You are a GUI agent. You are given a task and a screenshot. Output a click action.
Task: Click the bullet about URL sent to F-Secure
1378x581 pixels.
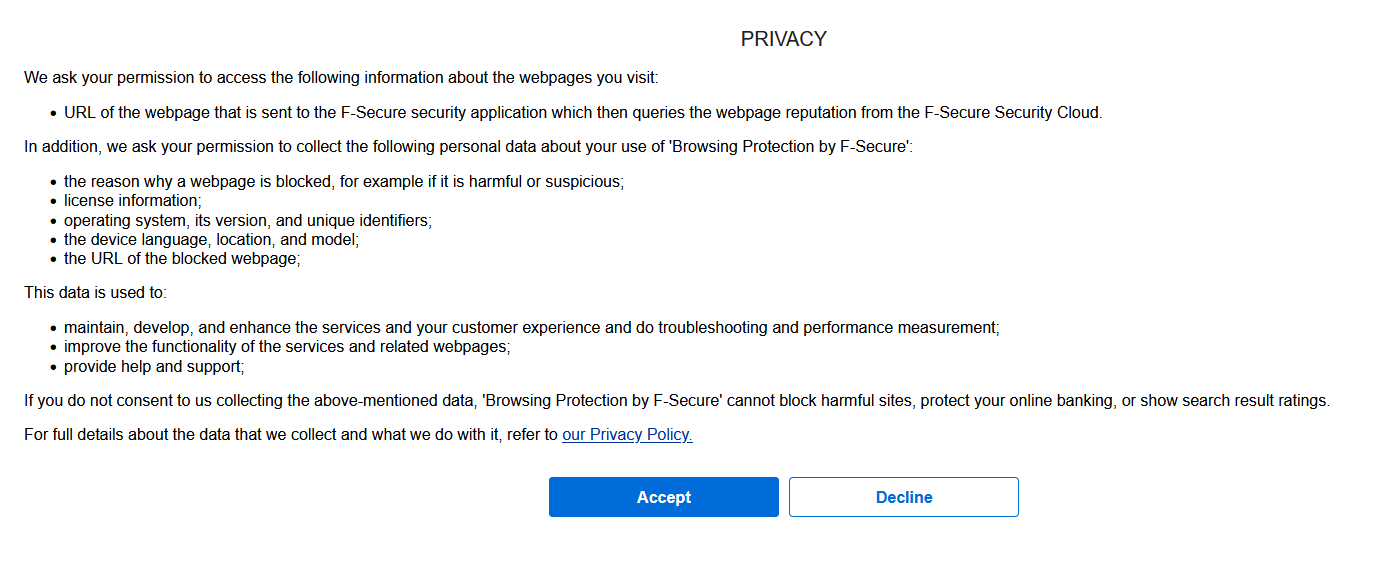[x=583, y=113]
